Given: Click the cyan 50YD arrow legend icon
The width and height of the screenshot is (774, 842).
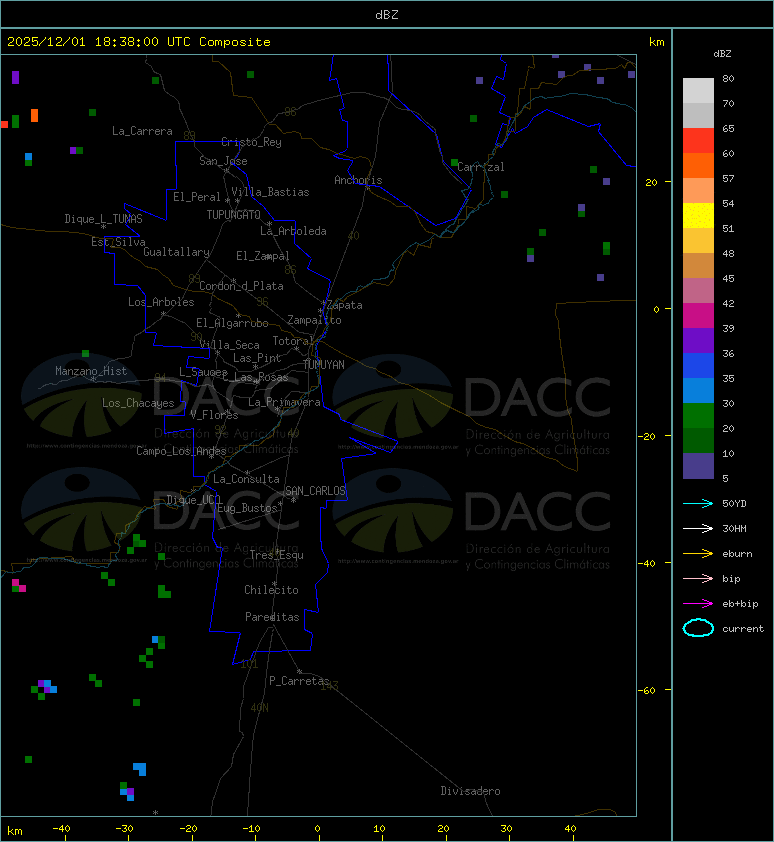Looking at the screenshot, I should [698, 503].
